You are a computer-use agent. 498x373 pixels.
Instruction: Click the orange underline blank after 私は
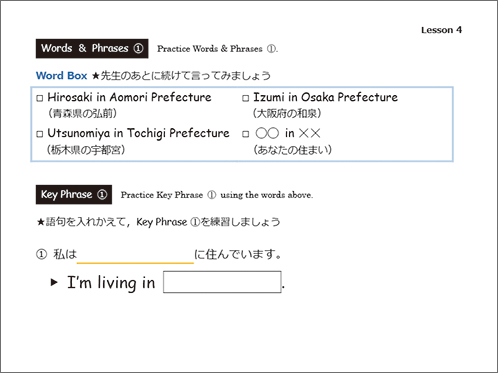tap(135, 263)
